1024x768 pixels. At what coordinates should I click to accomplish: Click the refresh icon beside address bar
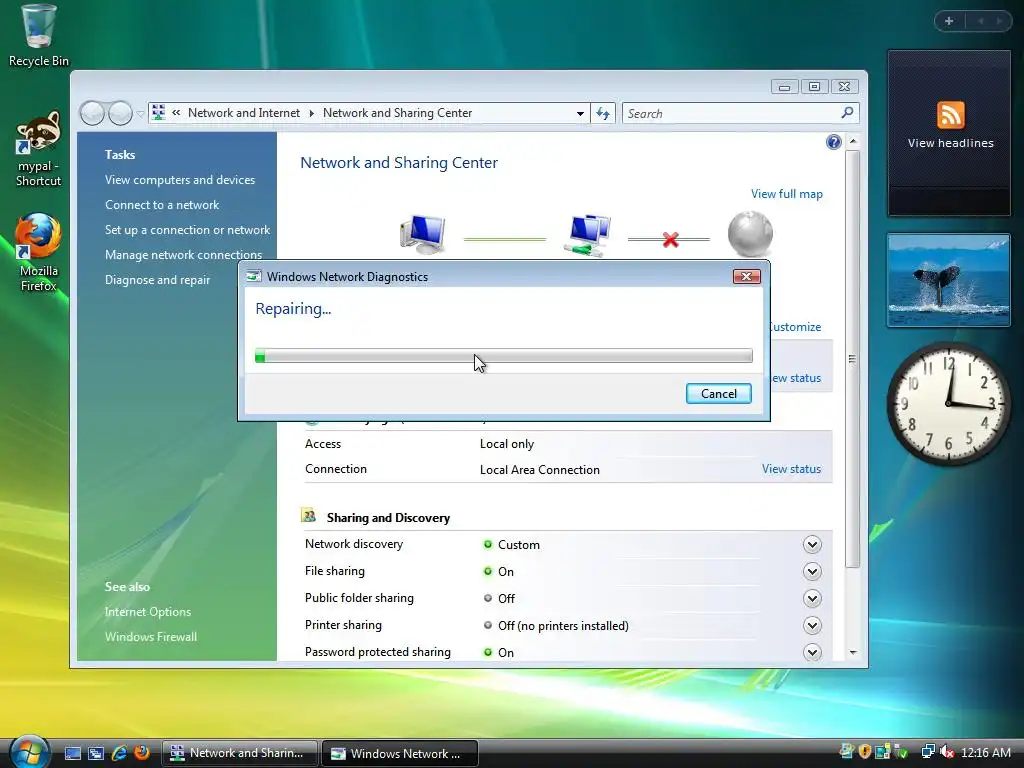point(603,114)
